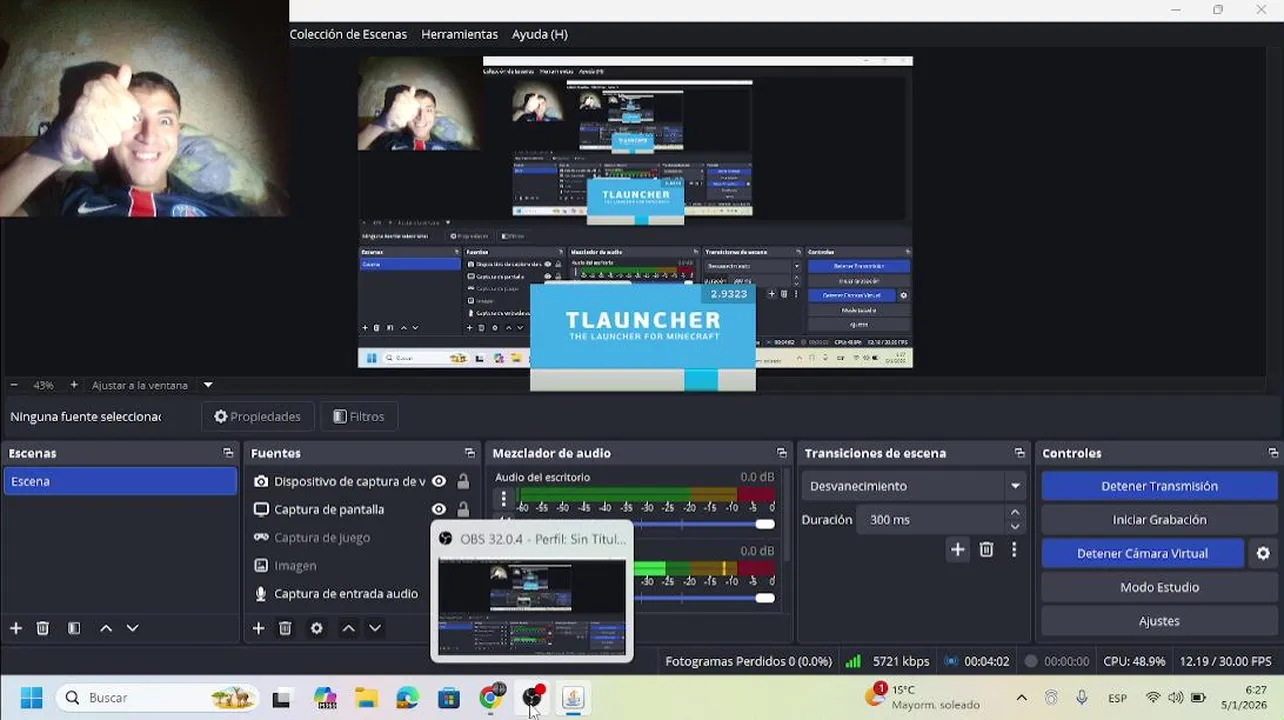Open scene filters icon in Escenas panel
Image resolution: width=1284 pixels, height=720 pixels.
[74, 628]
